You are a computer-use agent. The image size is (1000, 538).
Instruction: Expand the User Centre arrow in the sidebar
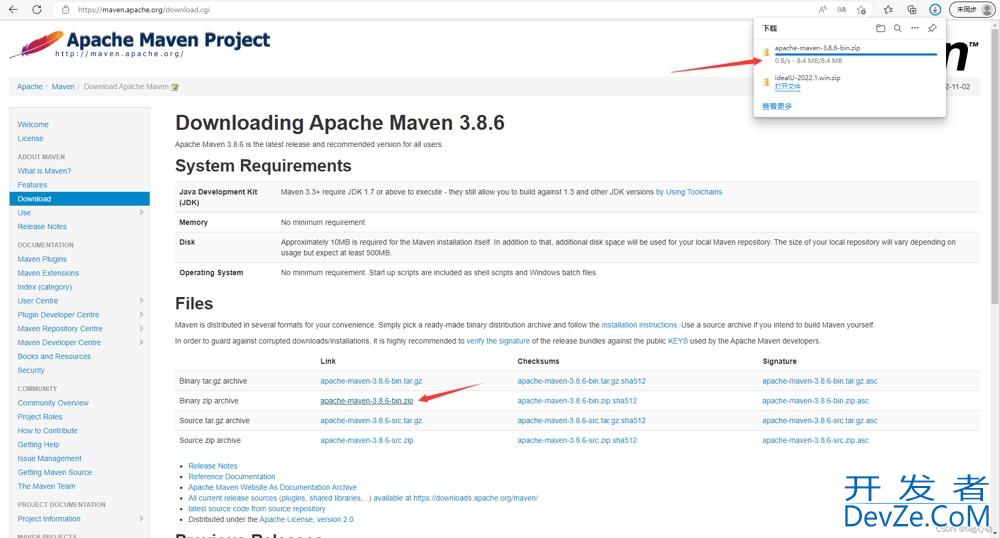141,300
